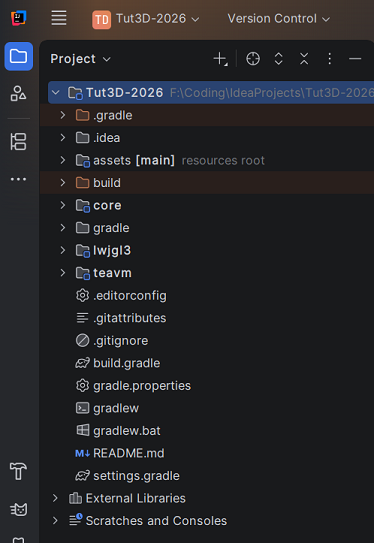
Task: Expand the teavm module
Action: tap(63, 273)
